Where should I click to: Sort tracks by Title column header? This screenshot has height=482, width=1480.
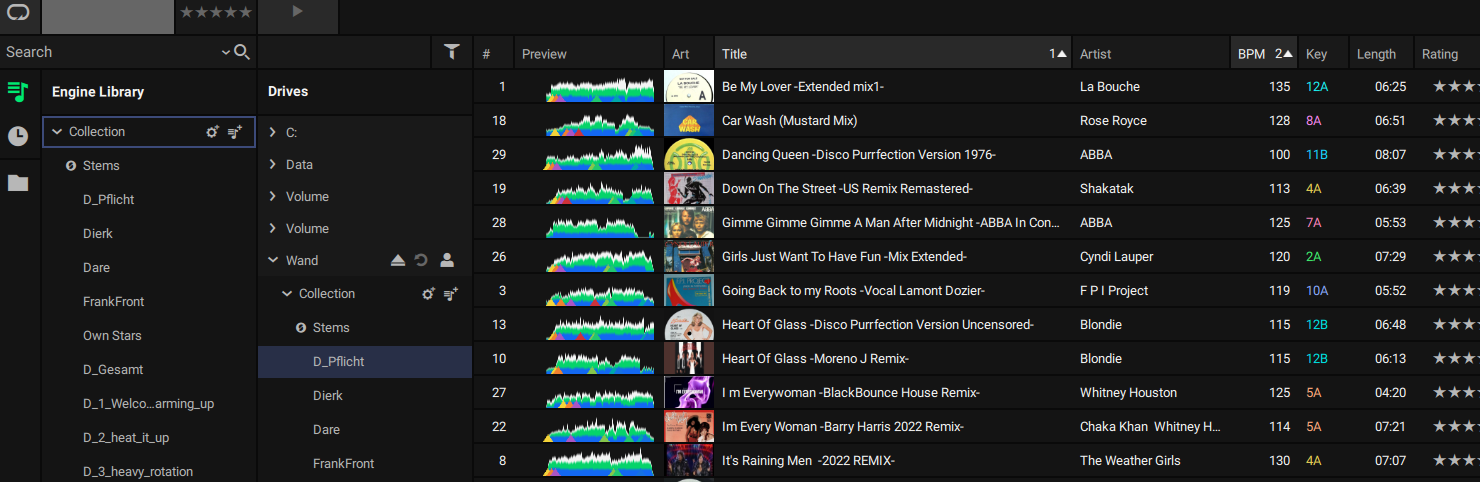click(892, 54)
